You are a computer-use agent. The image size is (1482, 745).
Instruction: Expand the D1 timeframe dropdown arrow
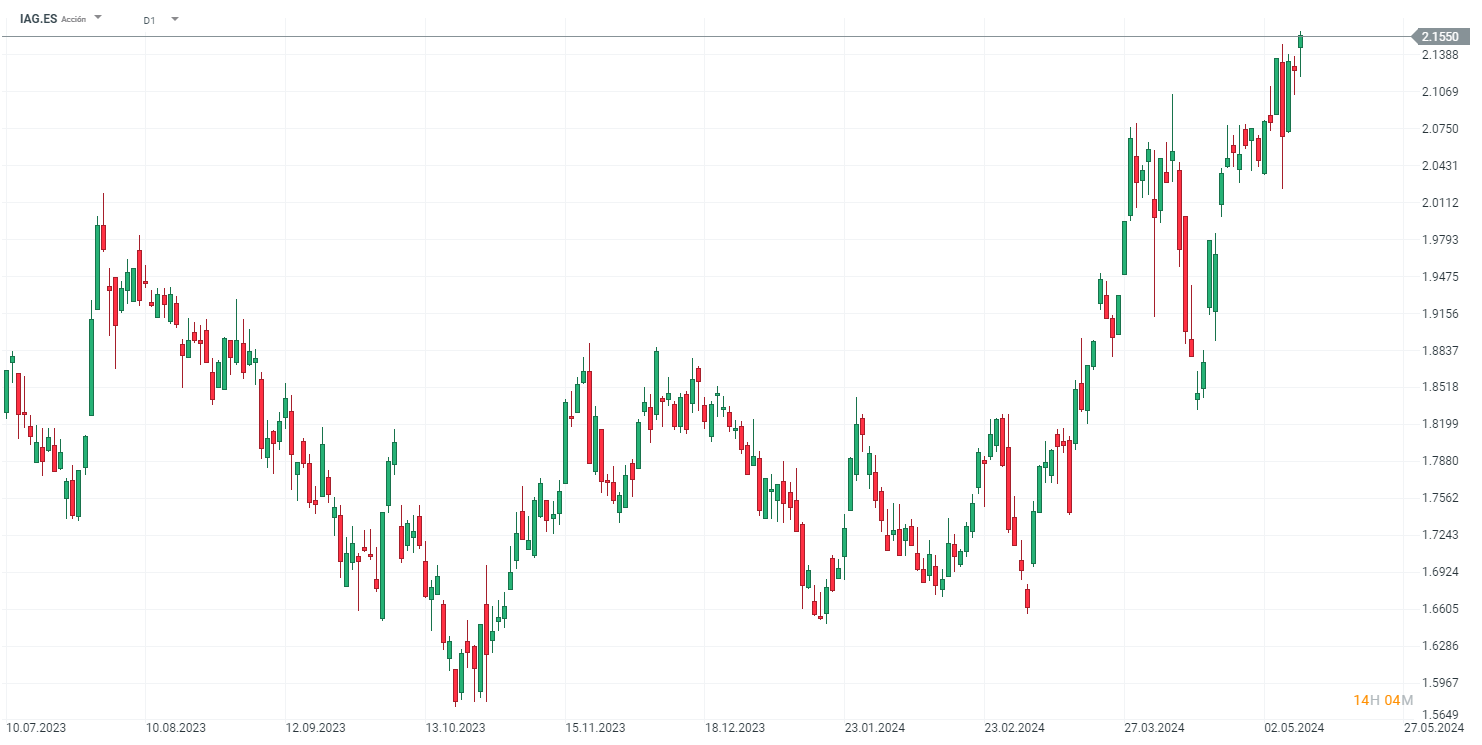point(174,18)
